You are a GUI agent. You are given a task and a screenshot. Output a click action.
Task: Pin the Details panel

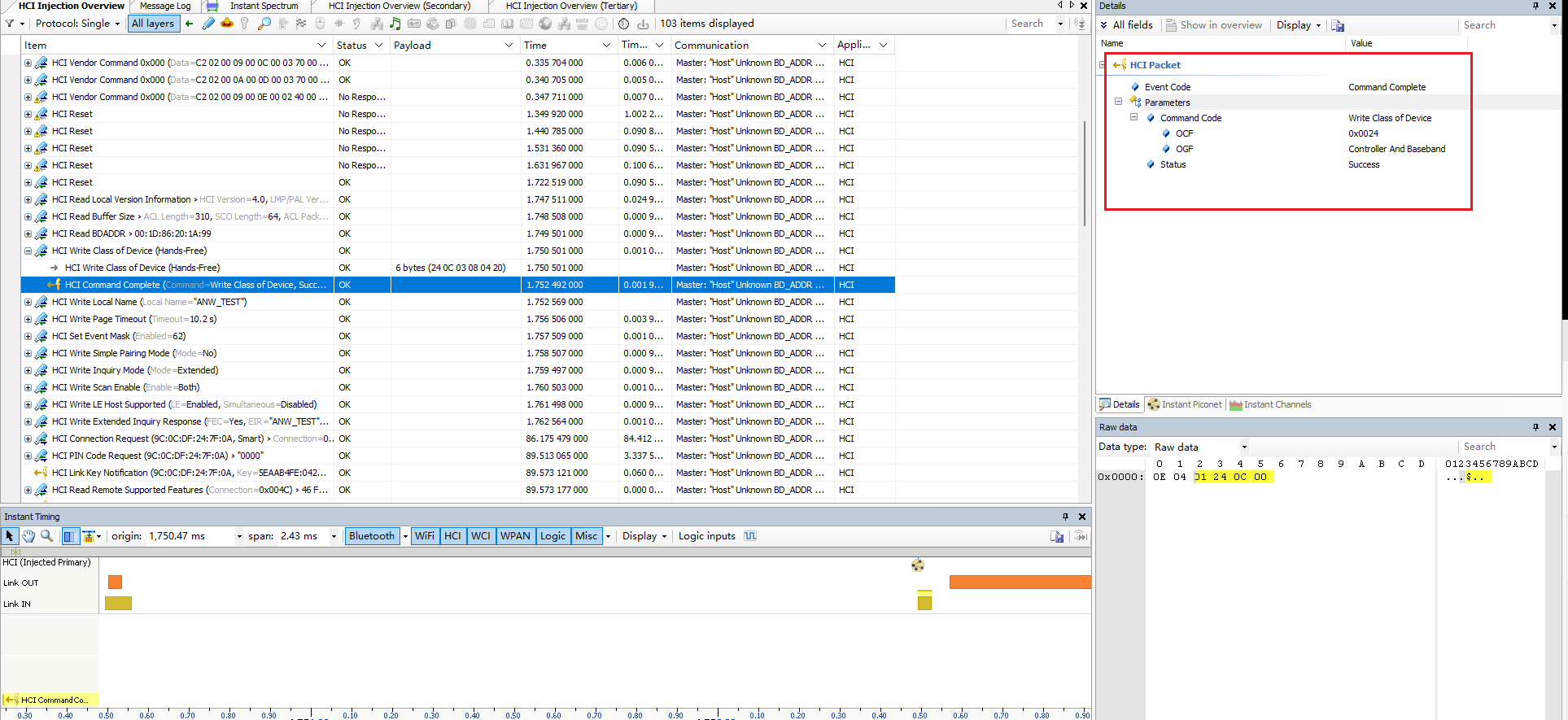tap(1535, 6)
